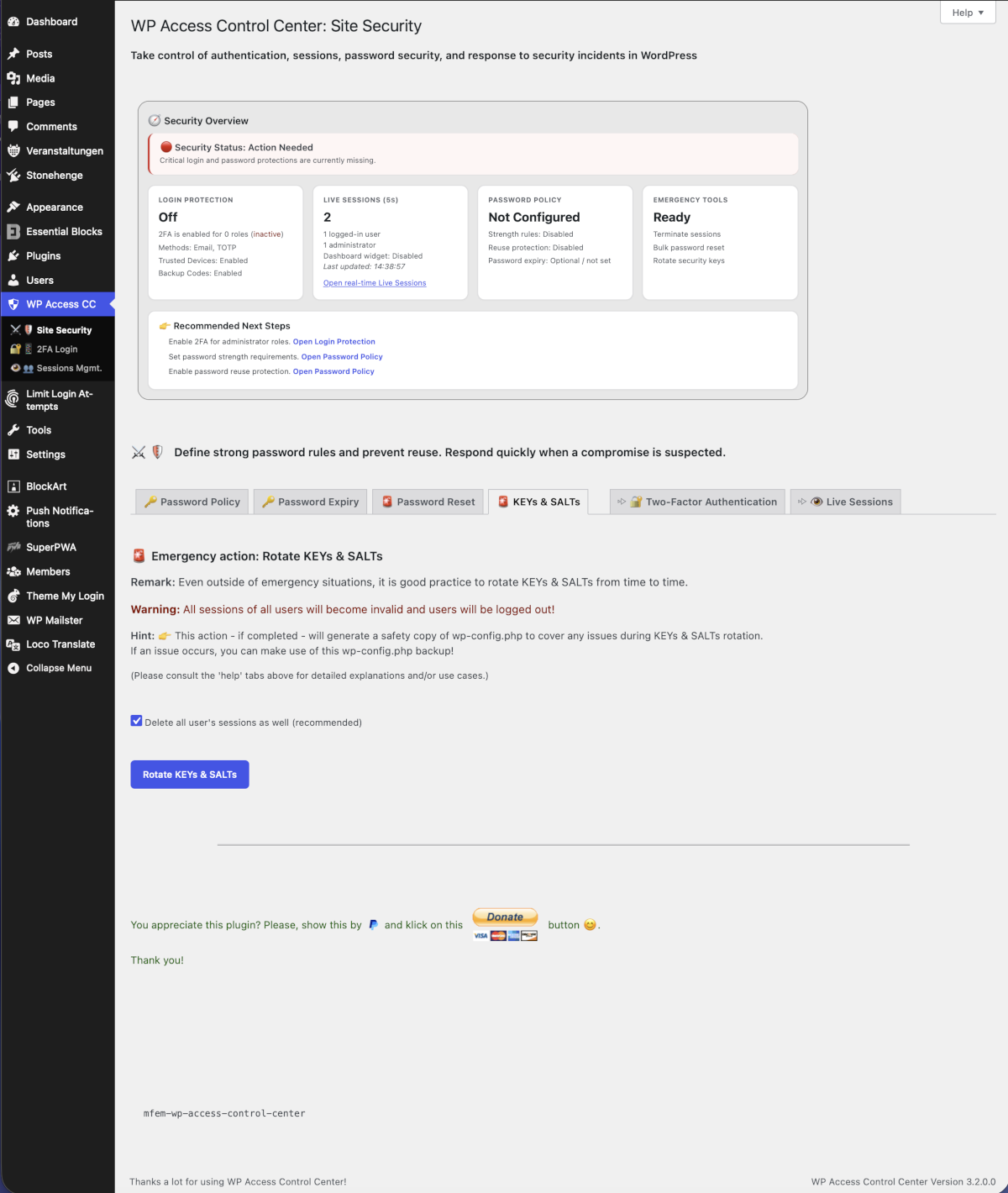Open Theme My Login from sidebar
Screen dimensions: 1008x1193
(x=12, y=596)
